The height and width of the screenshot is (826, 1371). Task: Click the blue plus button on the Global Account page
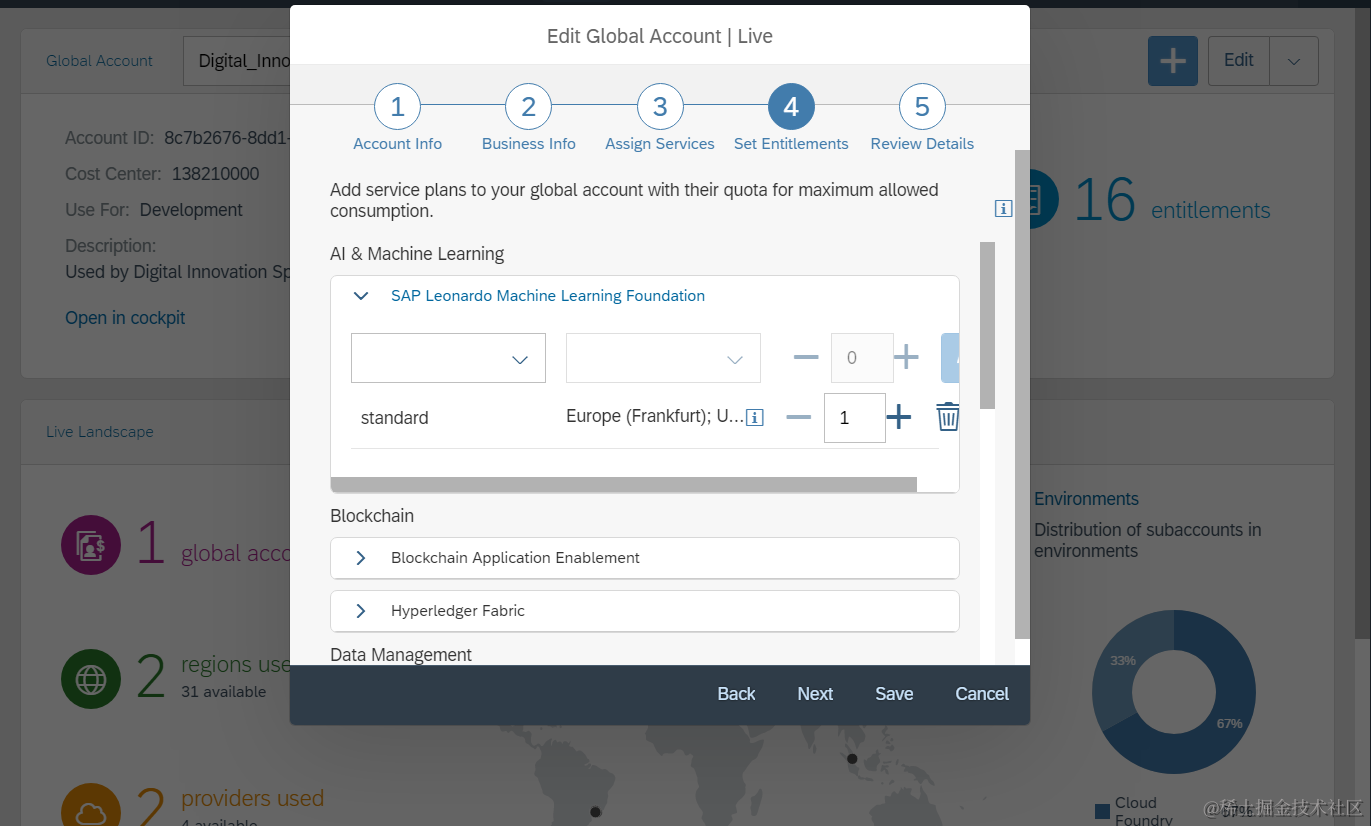tap(1172, 61)
